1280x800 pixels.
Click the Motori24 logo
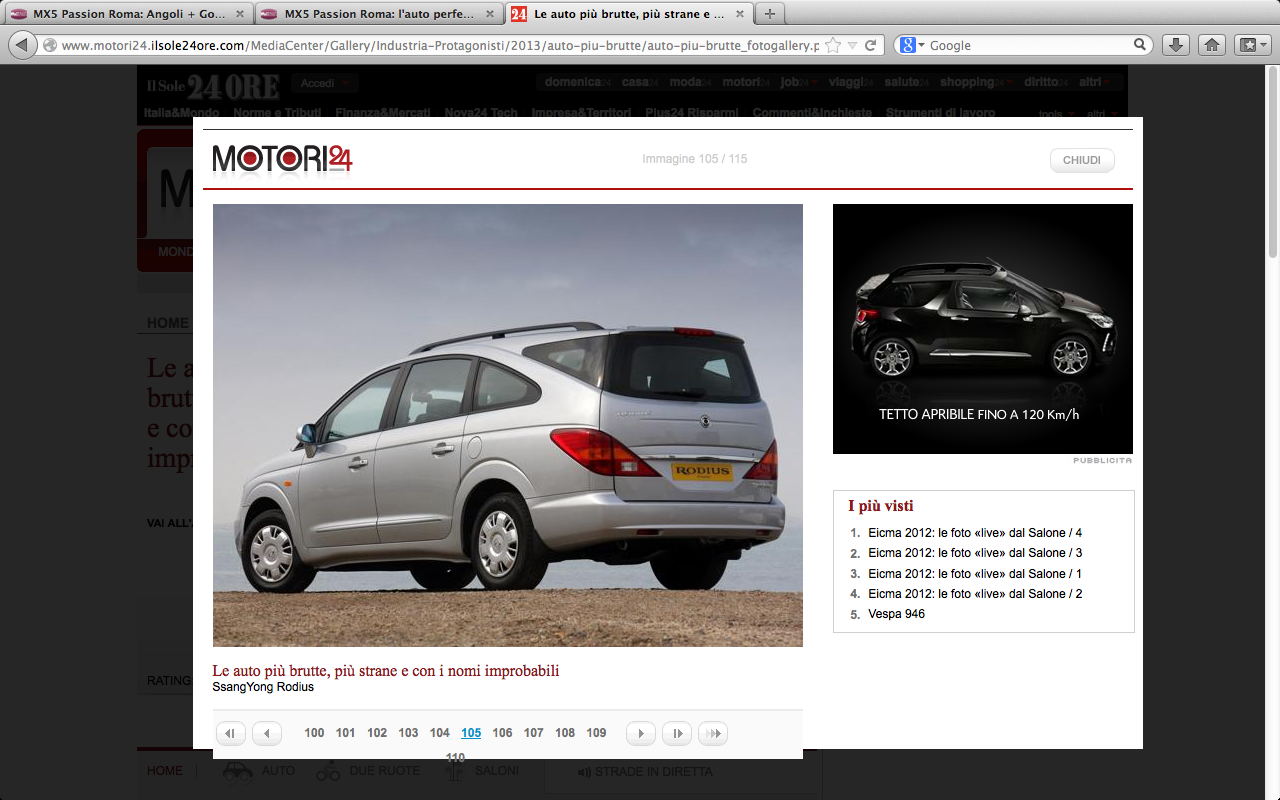(x=282, y=158)
